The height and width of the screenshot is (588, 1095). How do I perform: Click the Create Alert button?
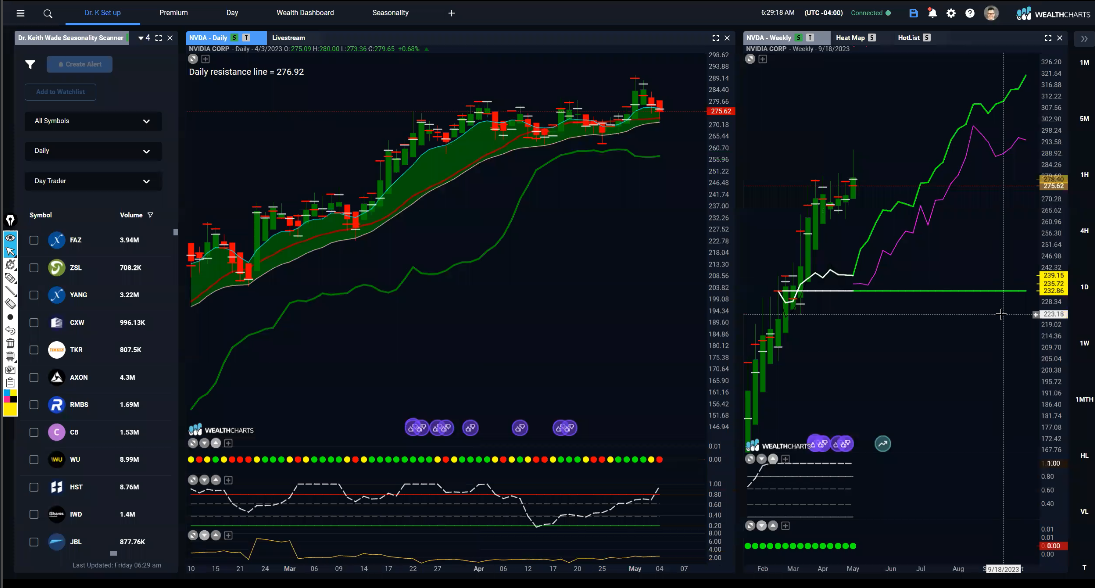pyautogui.click(x=80, y=64)
